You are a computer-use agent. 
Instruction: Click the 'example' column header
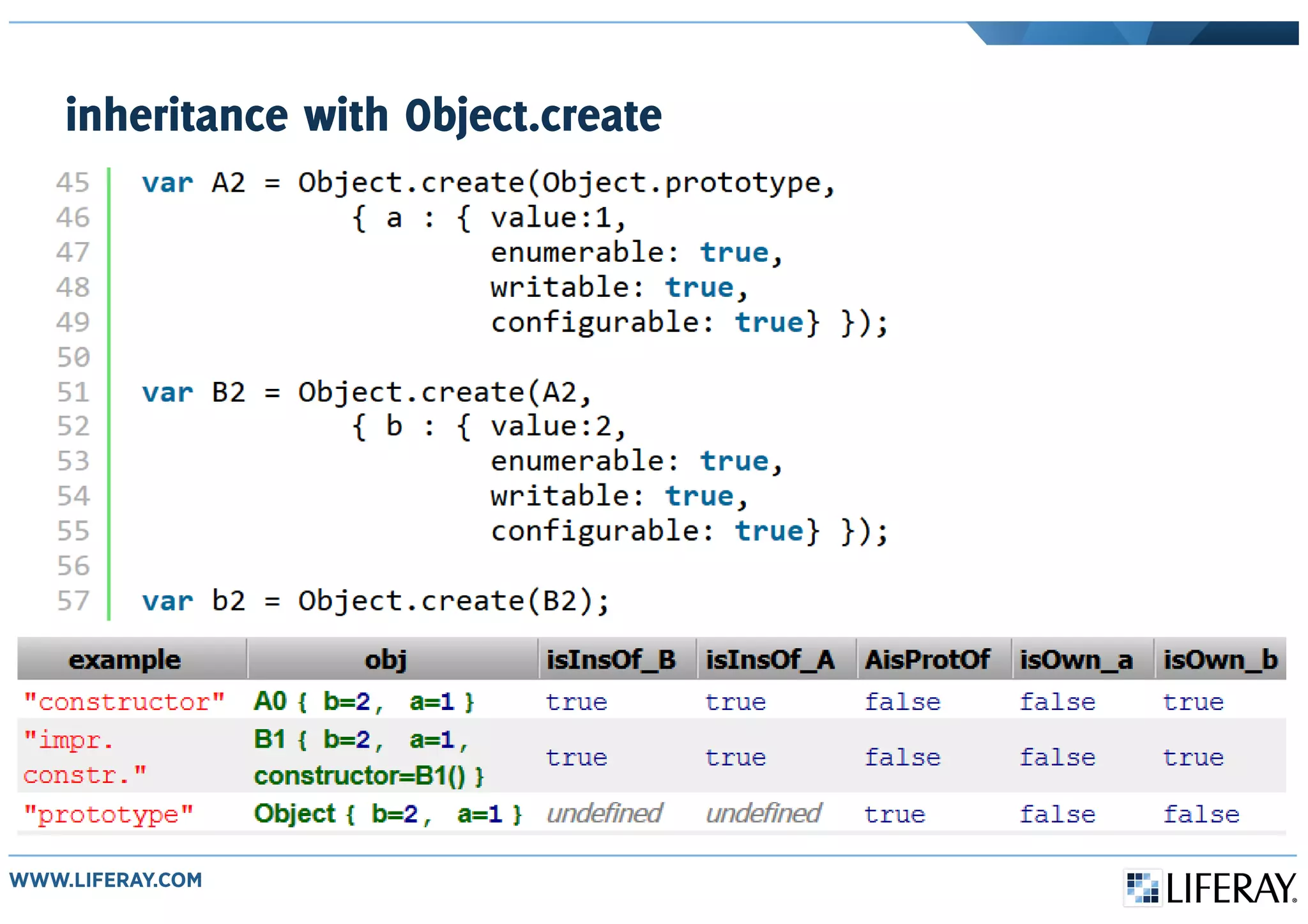125,660
